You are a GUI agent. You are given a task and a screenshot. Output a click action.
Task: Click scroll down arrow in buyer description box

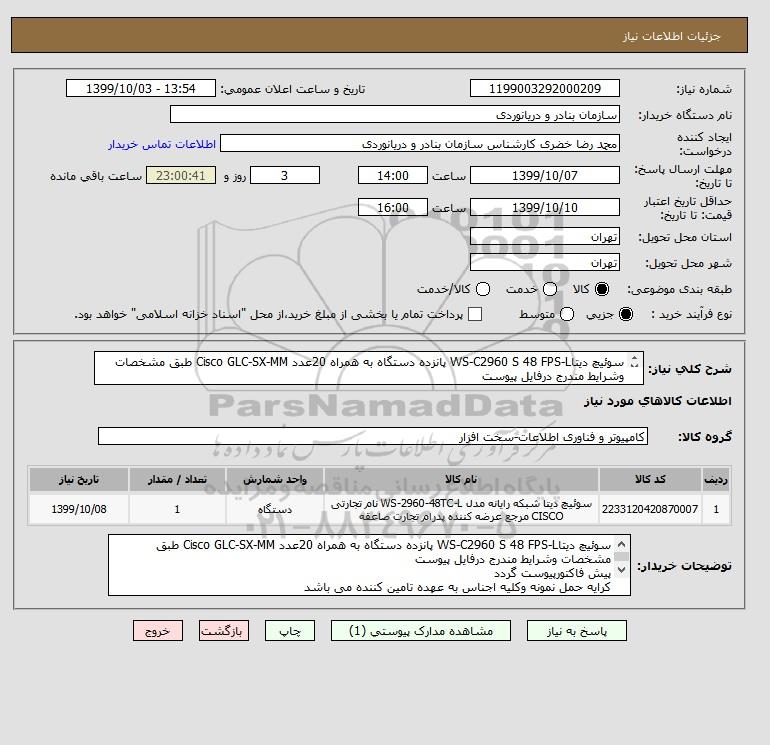621,570
